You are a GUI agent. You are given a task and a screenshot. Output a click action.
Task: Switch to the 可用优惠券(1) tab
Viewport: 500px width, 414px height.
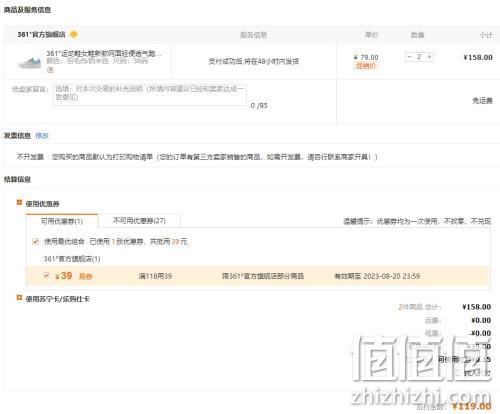(x=62, y=221)
